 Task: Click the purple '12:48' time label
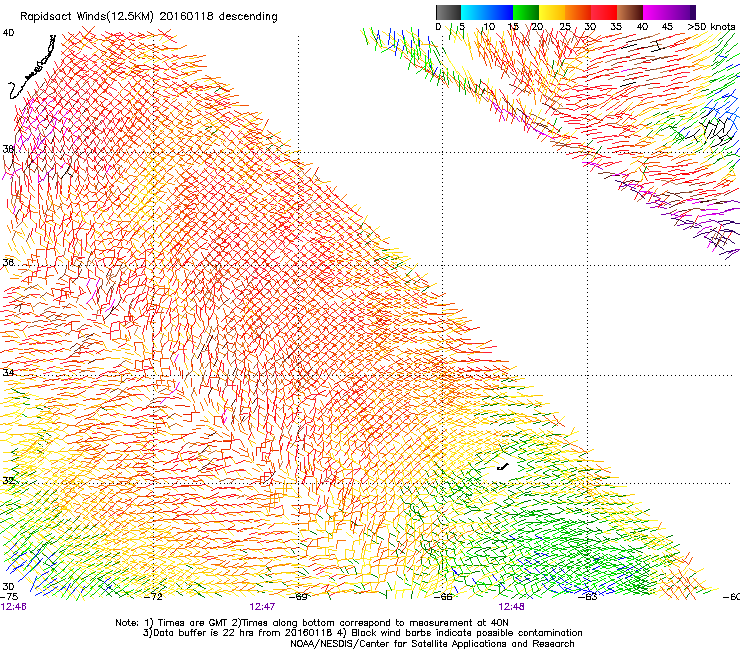[x=512, y=607]
